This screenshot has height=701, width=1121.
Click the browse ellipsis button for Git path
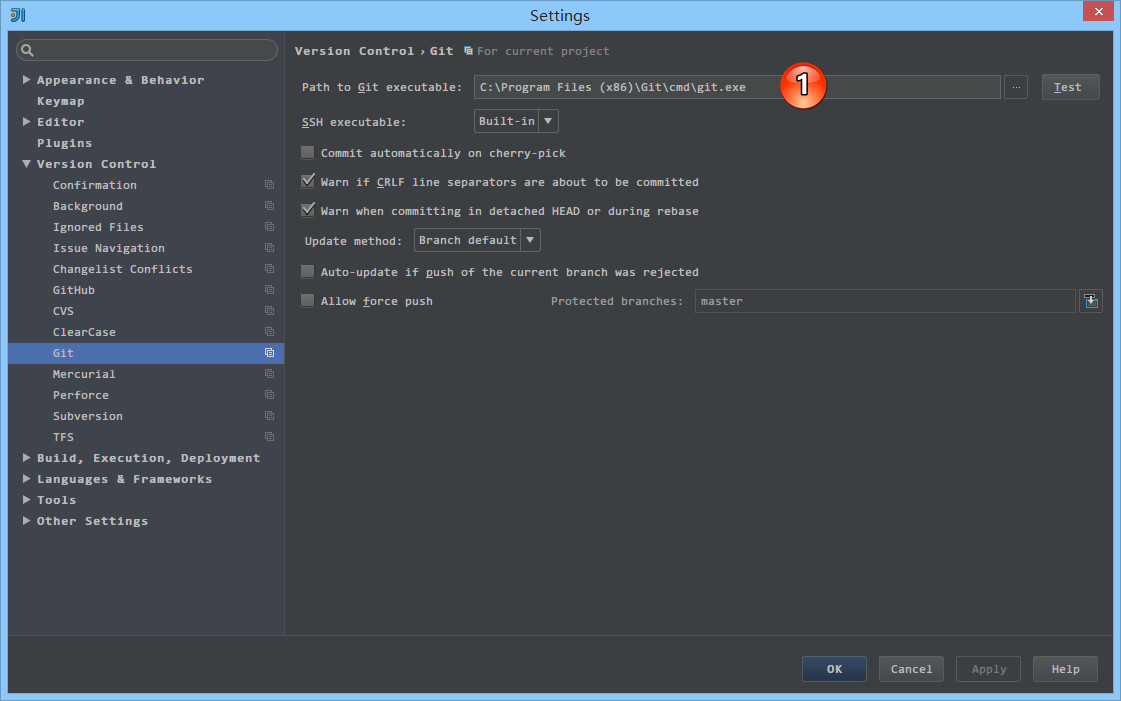[x=1016, y=87]
